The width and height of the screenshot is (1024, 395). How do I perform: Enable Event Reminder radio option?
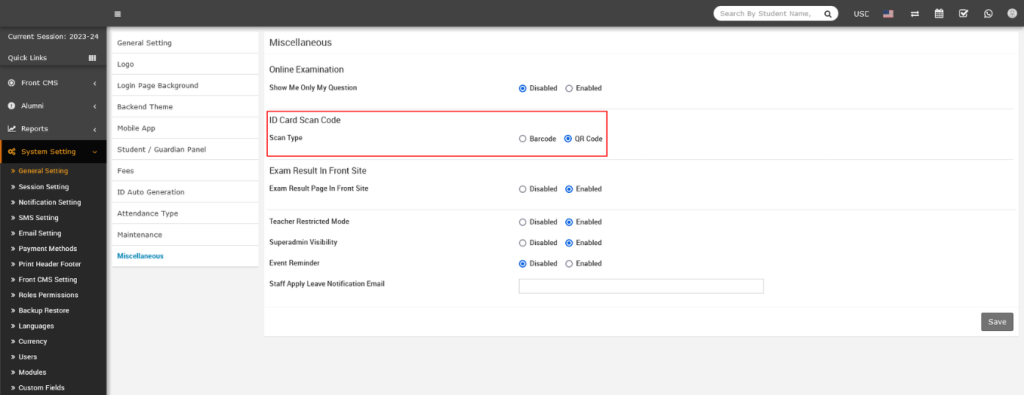[569, 264]
